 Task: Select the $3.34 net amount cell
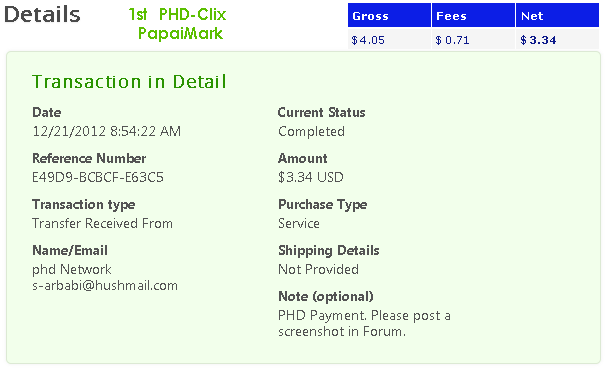[557, 40]
